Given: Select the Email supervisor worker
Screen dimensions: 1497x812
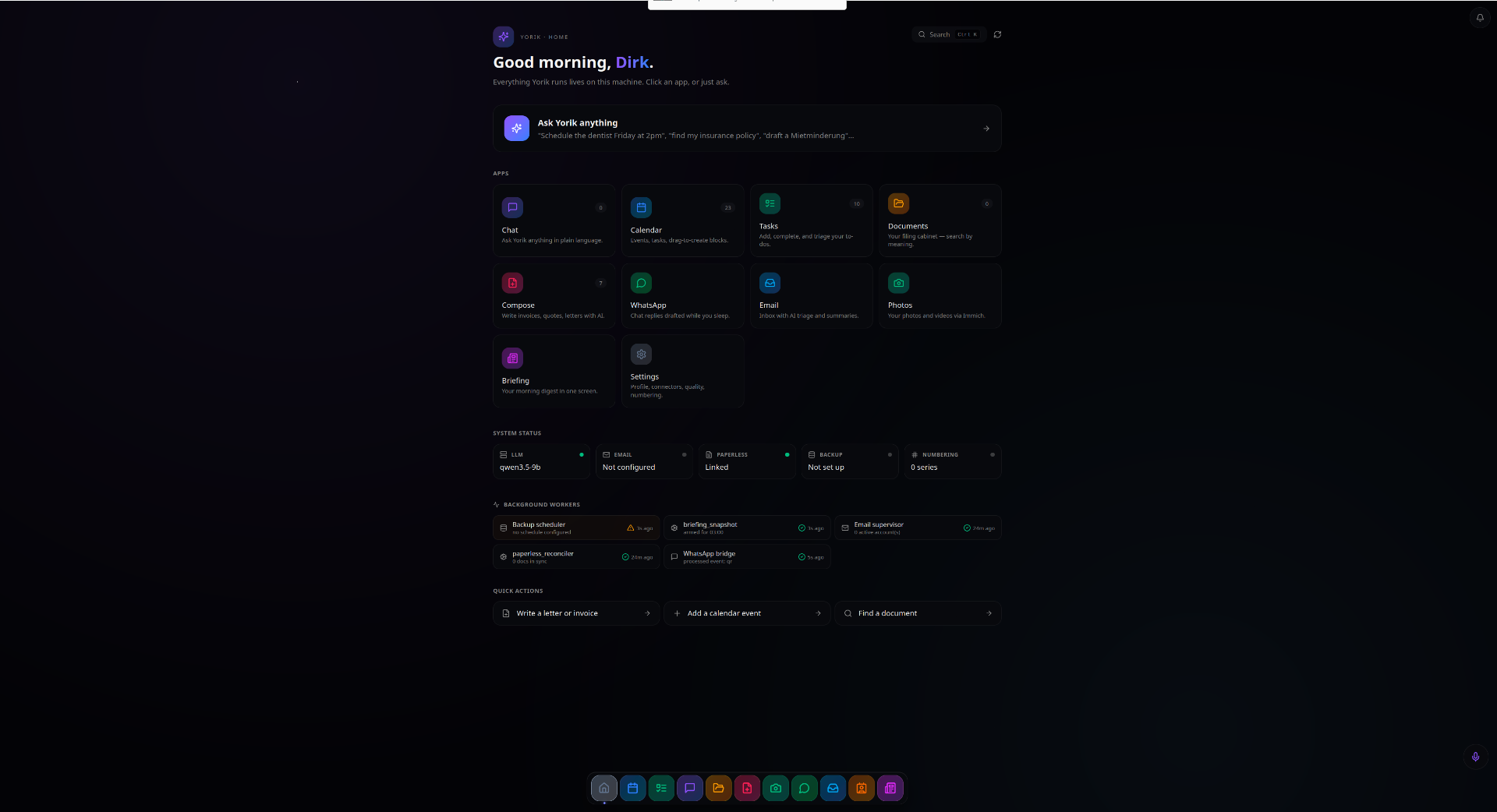Looking at the screenshot, I should pyautogui.click(x=918, y=528).
